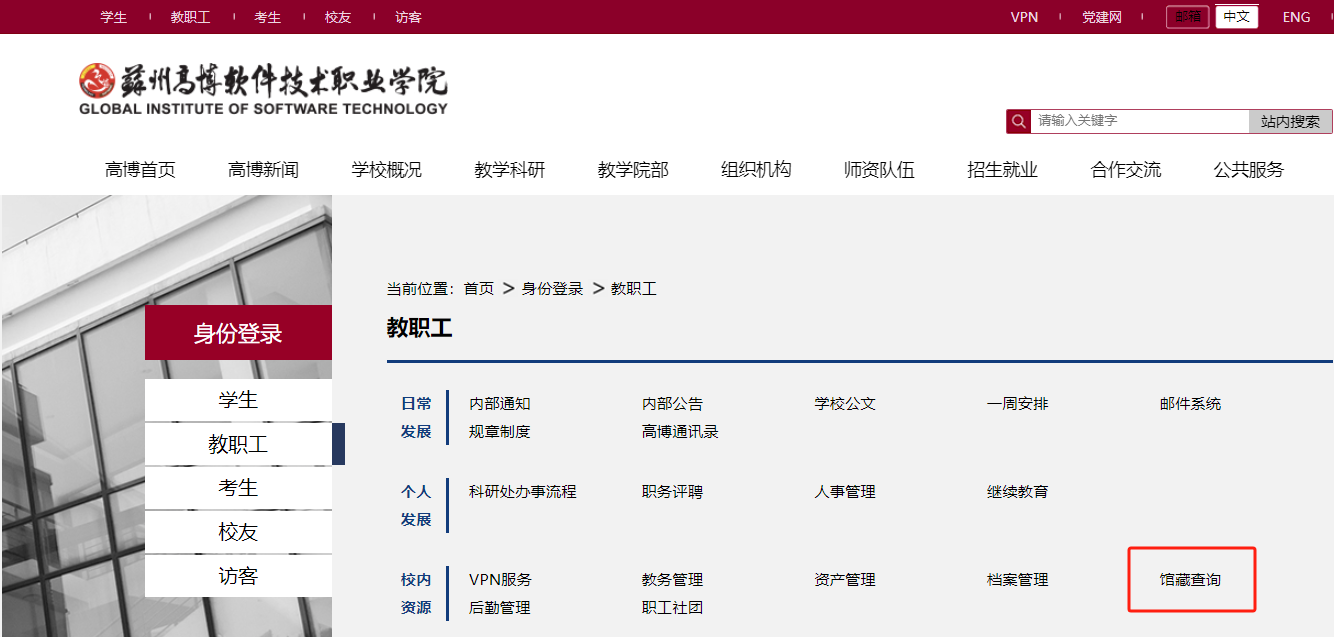Switch language to ENG
The height and width of the screenshot is (637, 1334).
pyautogui.click(x=1296, y=17)
